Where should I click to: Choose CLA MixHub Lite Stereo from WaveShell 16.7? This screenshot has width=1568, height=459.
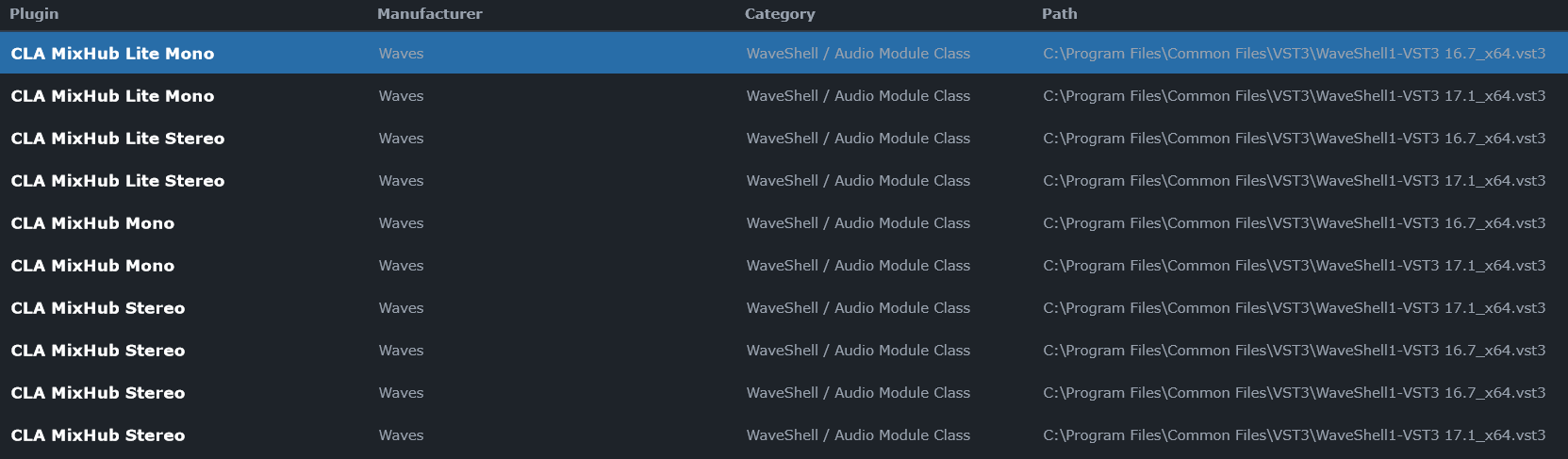coord(118,139)
